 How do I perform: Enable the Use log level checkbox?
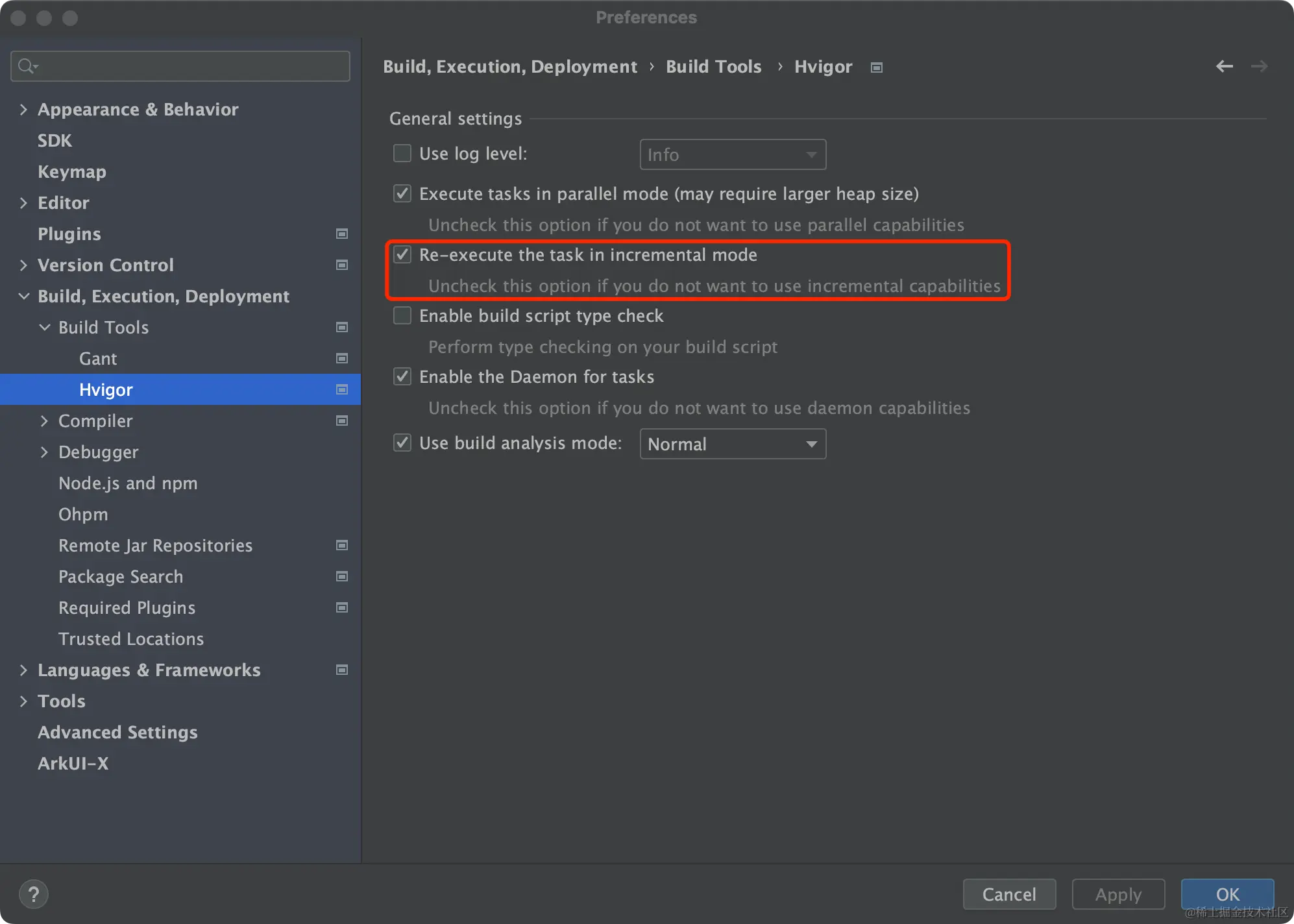pyautogui.click(x=402, y=153)
